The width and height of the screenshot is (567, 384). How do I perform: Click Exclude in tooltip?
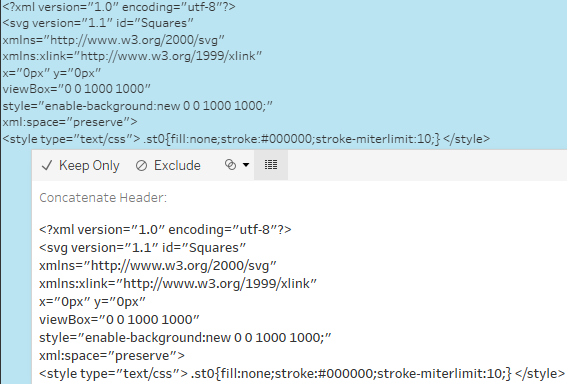coord(168,166)
